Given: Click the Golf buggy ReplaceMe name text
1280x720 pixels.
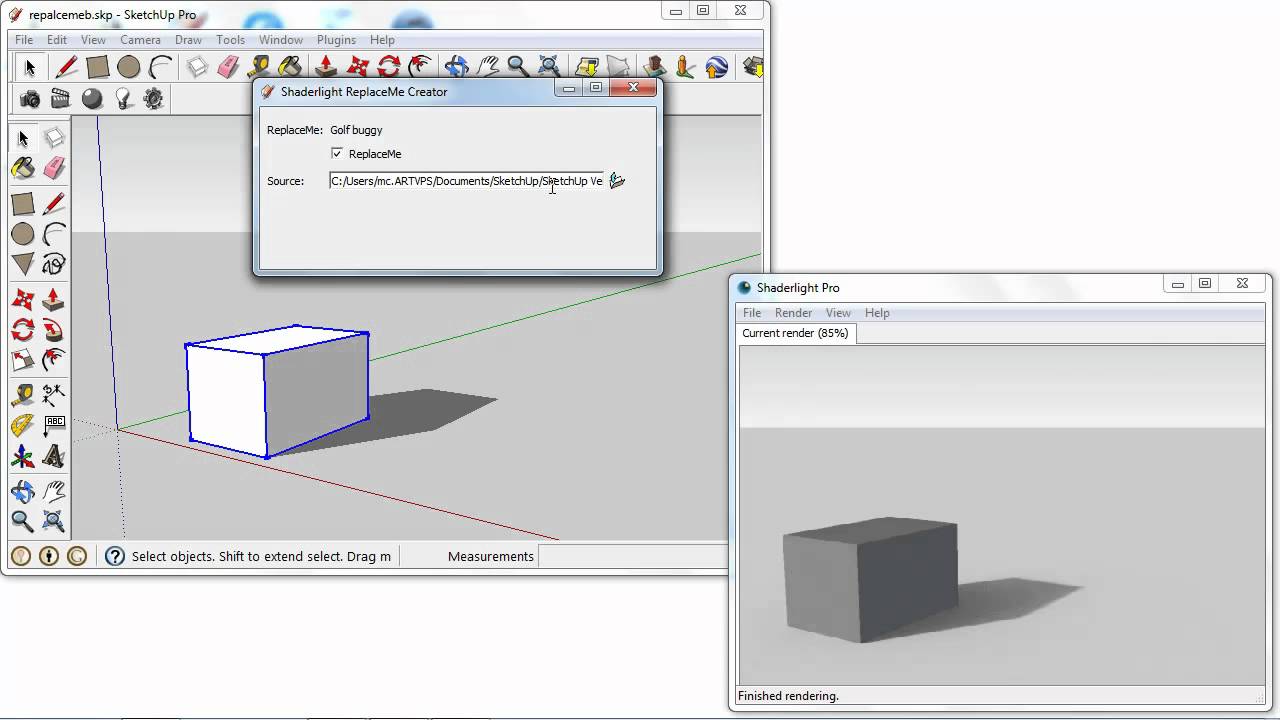Looking at the screenshot, I should click(x=356, y=130).
